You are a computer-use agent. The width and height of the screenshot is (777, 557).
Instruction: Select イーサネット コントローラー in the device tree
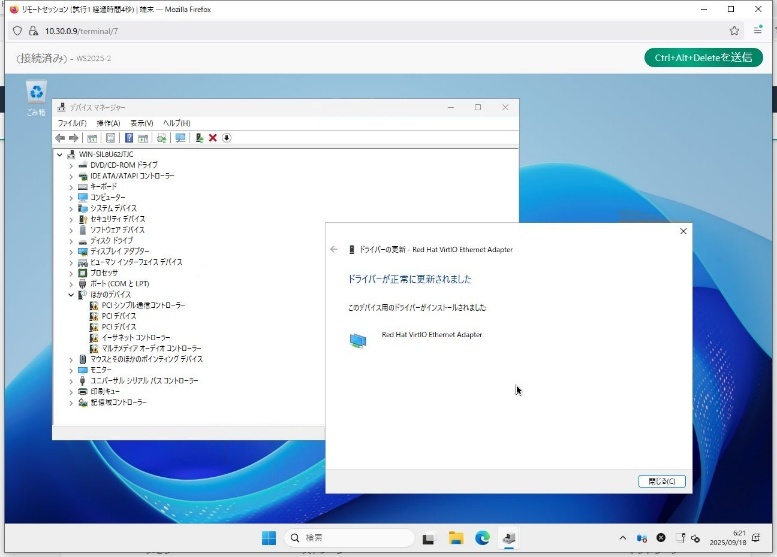coord(136,338)
